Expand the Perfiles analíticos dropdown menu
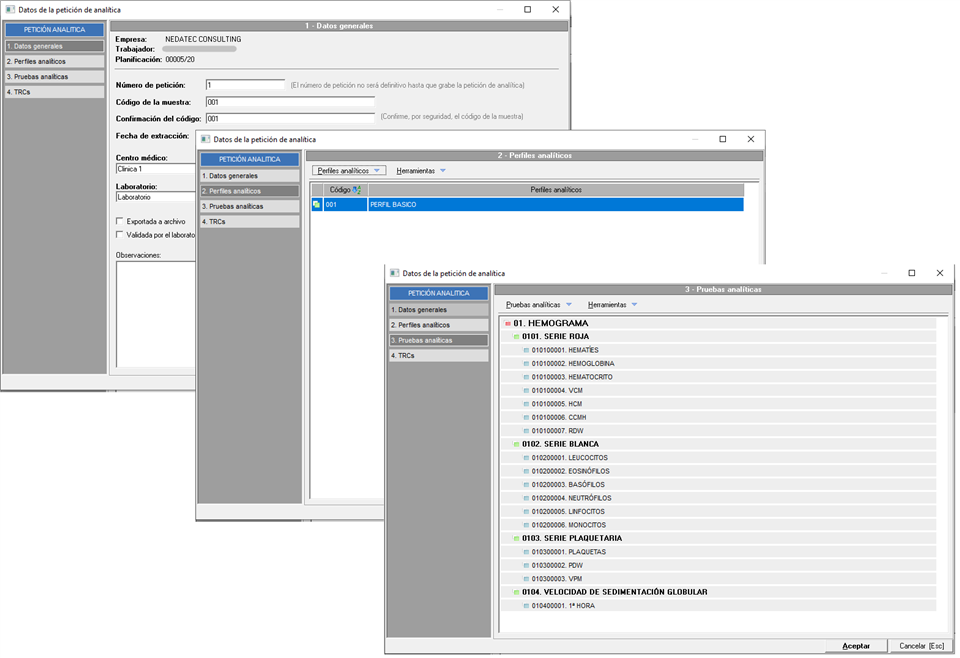Screen dimensions: 960x658 pos(349,171)
